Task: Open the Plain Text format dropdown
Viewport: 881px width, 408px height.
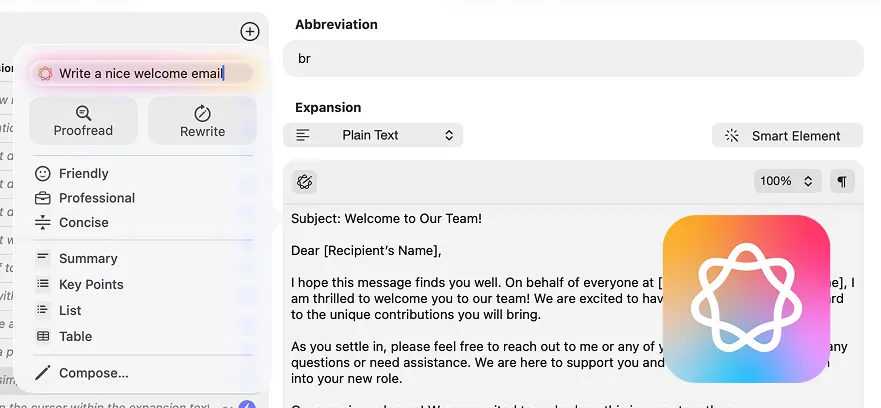Action: [373, 135]
